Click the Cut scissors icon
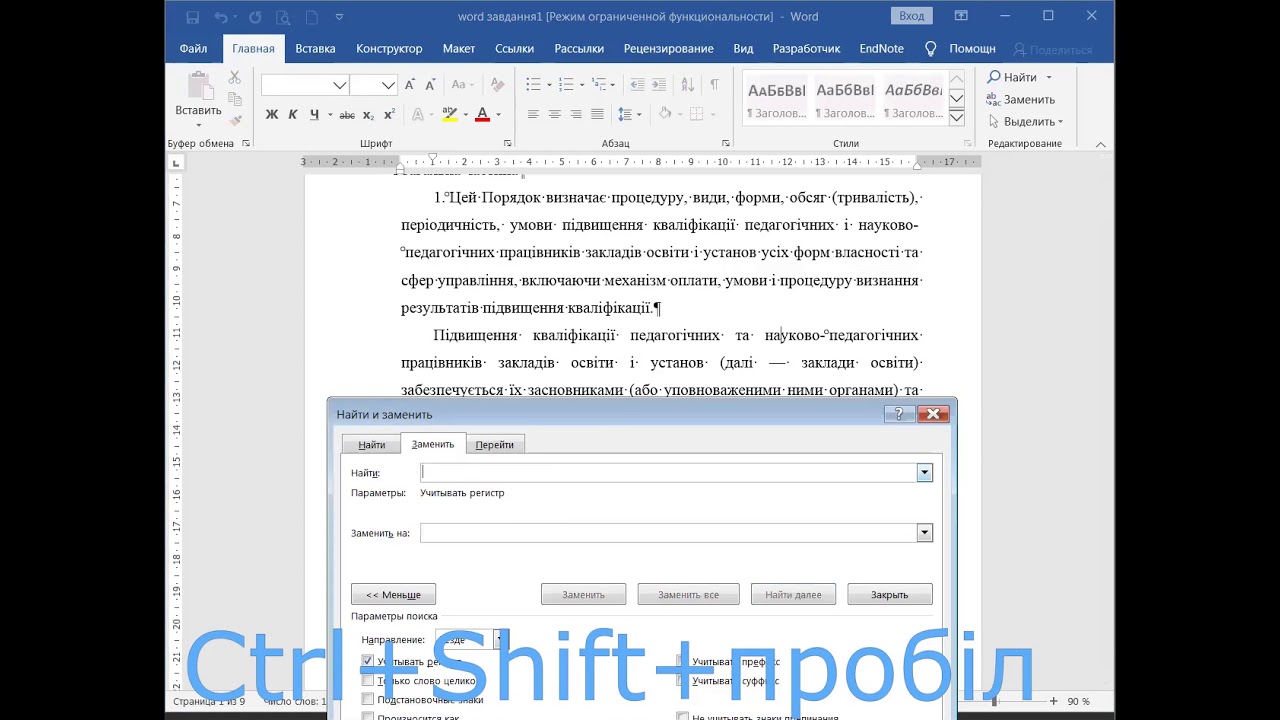The image size is (1280, 720). point(235,77)
